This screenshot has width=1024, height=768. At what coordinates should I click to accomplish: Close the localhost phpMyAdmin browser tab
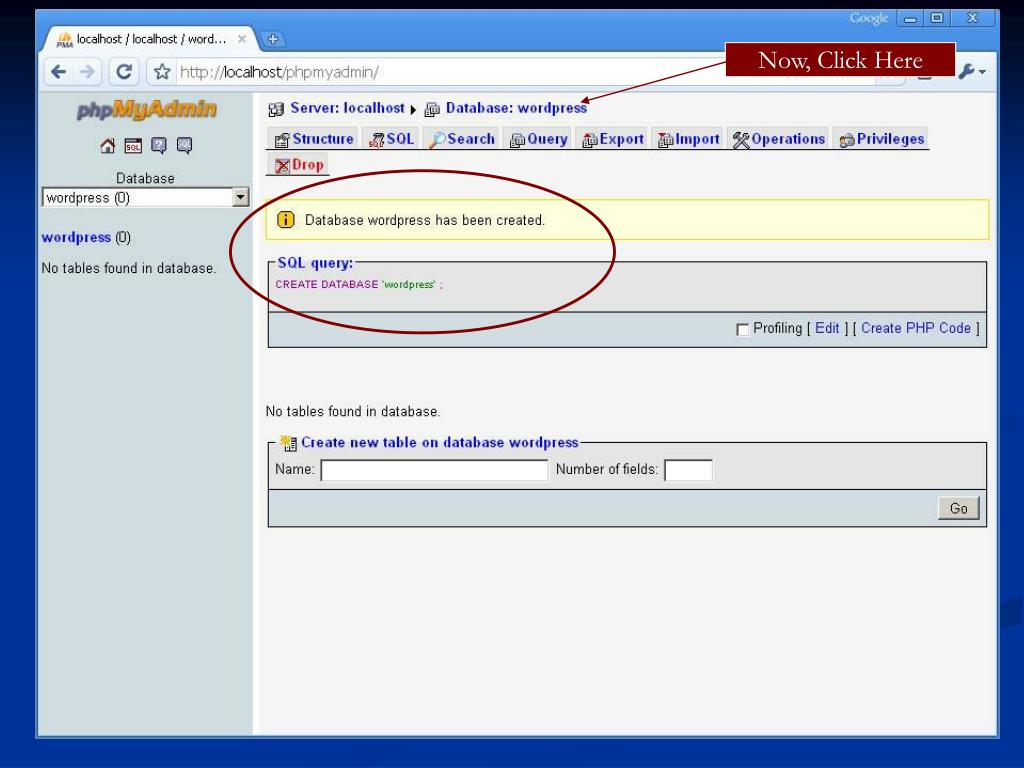pos(242,39)
